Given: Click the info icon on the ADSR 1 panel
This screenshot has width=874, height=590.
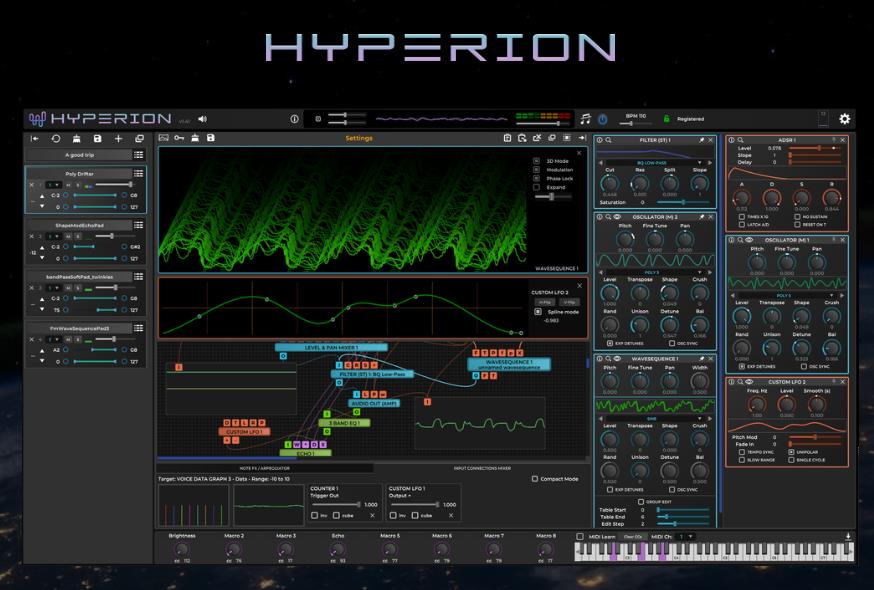Looking at the screenshot, I should coord(732,140).
